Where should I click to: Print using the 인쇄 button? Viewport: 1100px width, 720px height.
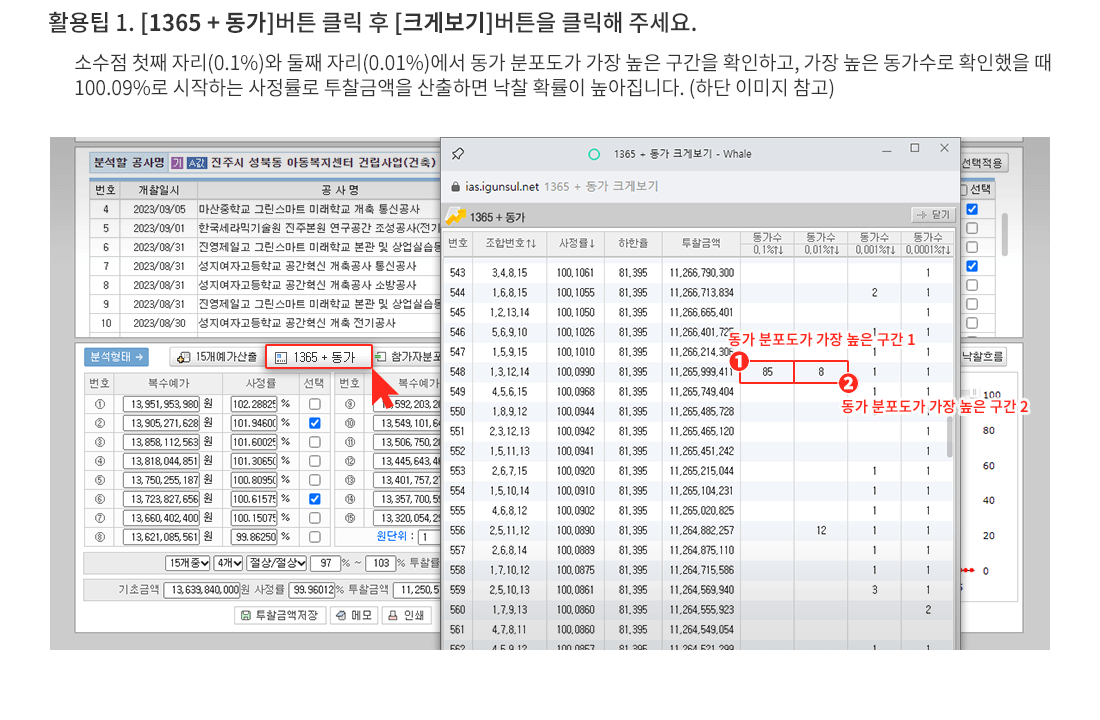pos(407,616)
